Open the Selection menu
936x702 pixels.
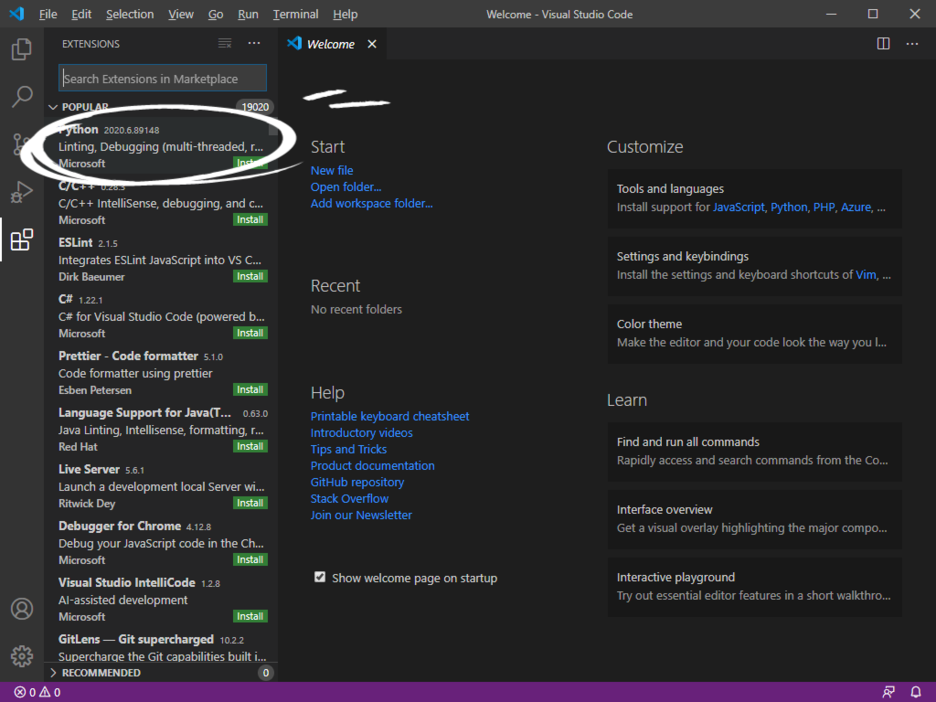(x=130, y=14)
